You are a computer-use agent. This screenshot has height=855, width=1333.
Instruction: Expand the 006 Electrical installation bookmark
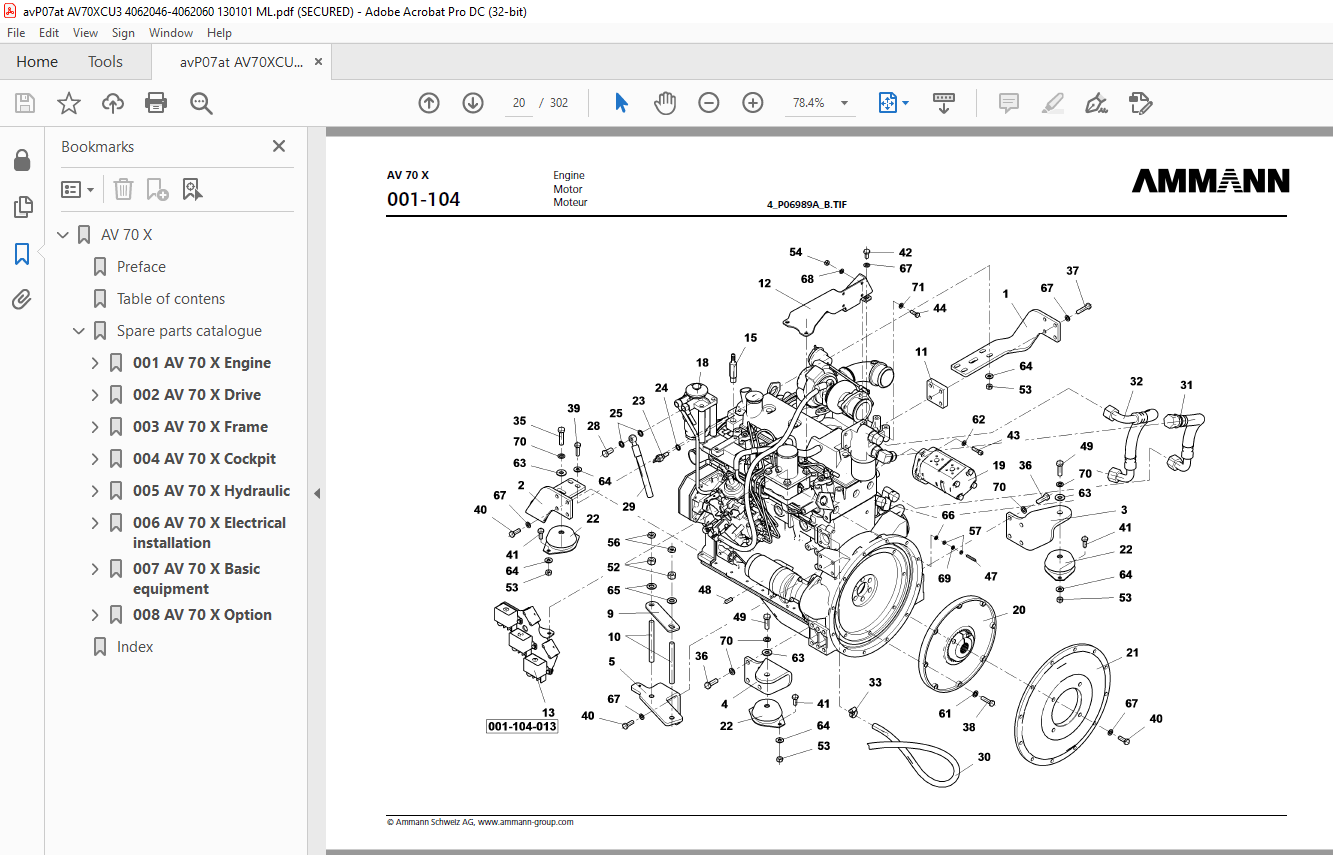[x=95, y=523]
